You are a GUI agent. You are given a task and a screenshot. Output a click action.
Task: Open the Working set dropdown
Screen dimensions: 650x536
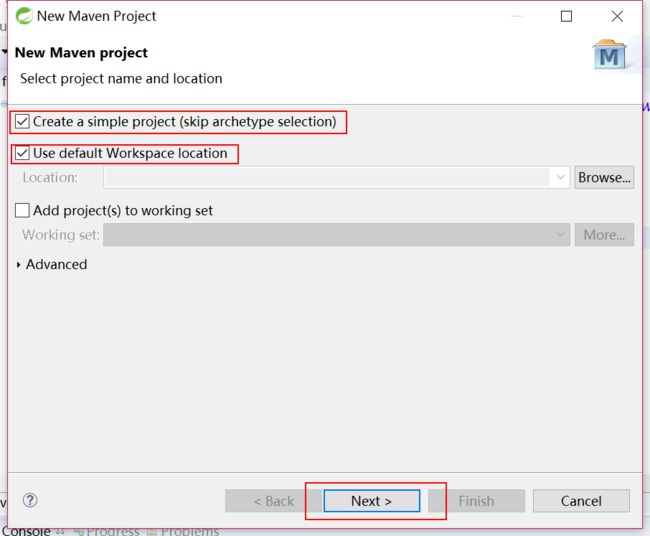click(337, 235)
